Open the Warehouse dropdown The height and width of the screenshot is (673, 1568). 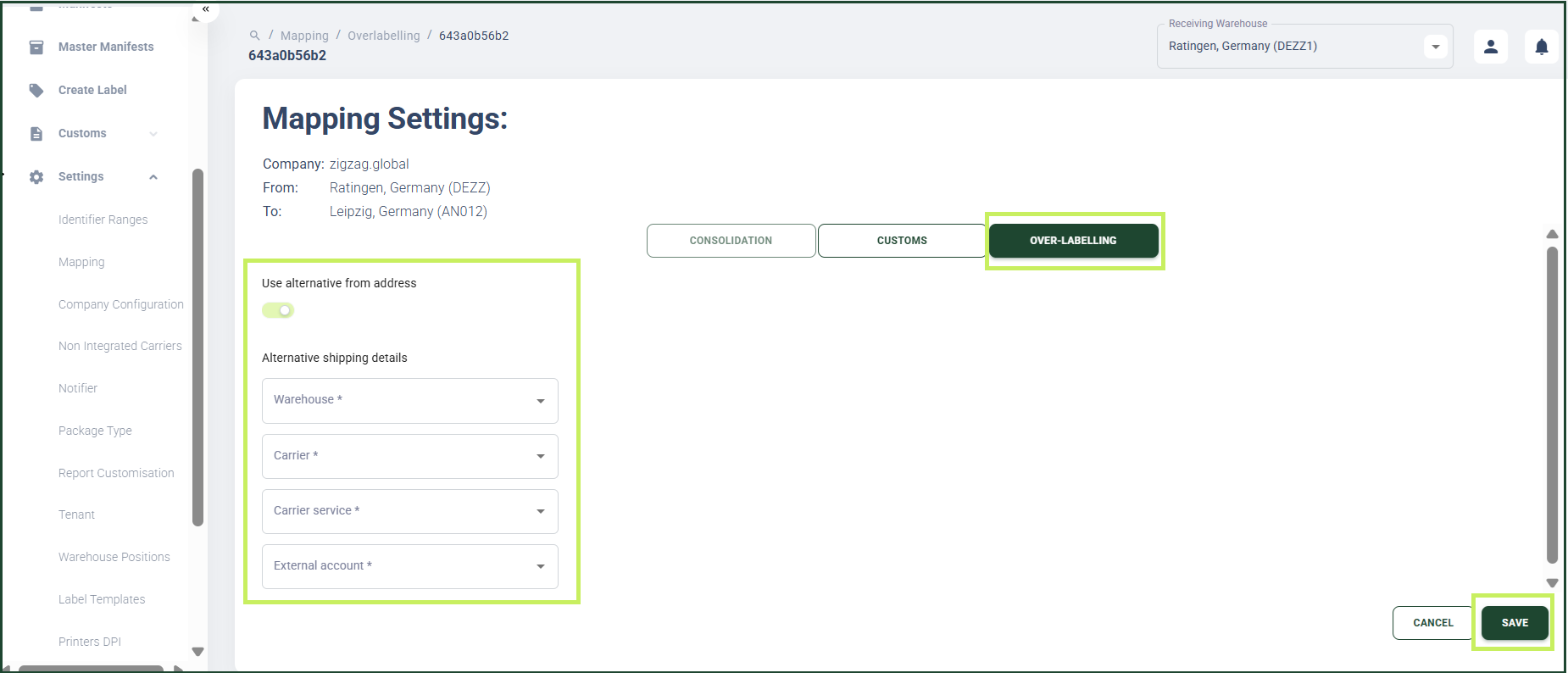410,400
